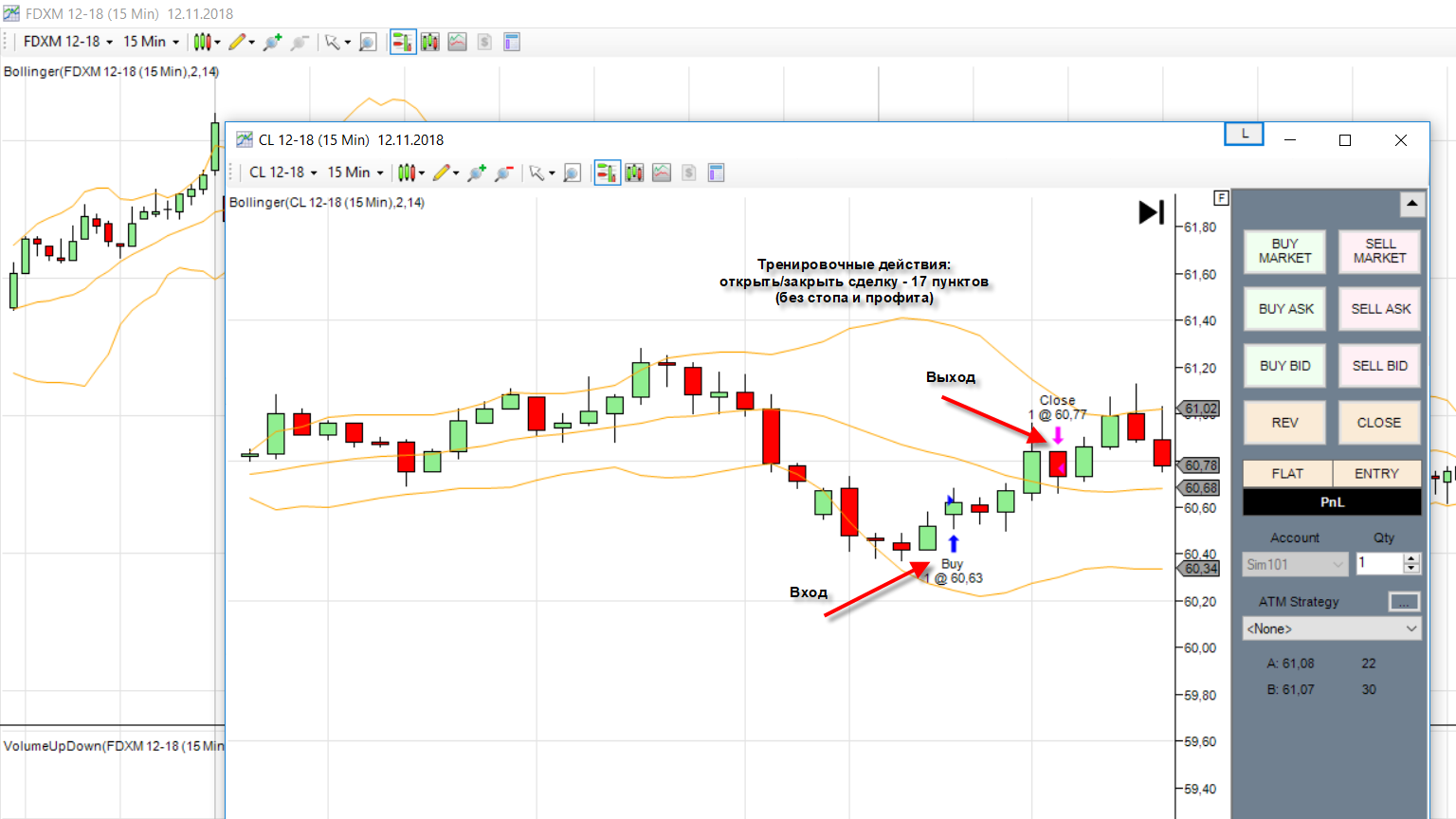Click the 60,68 price marker on axis
This screenshot has height=819, width=1456.
point(1199,488)
